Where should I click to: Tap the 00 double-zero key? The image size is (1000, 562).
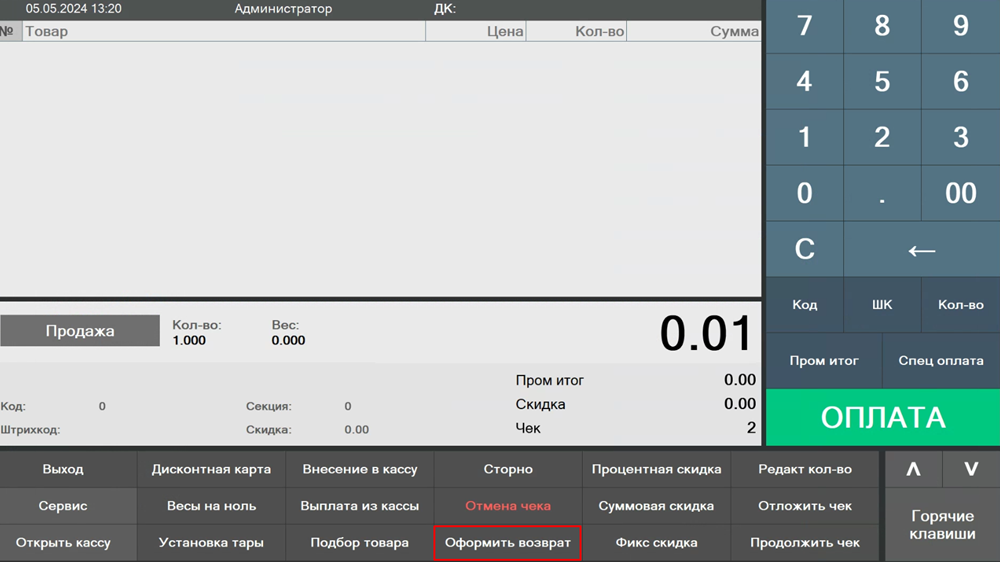point(960,193)
